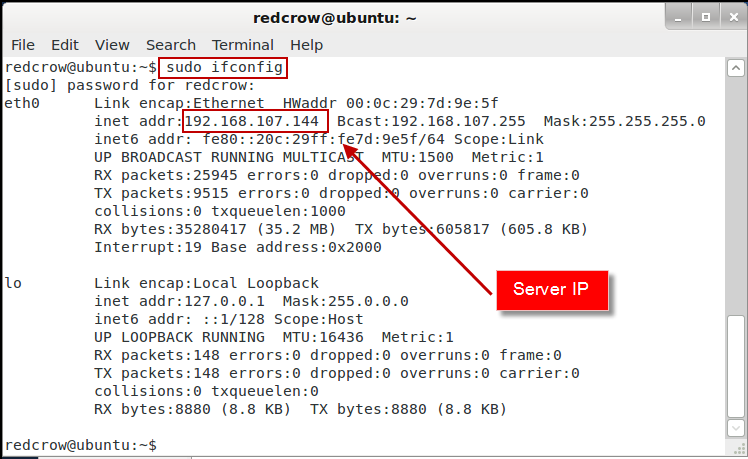This screenshot has width=748, height=459.
Task: Open the Terminal menu
Action: pos(243,45)
